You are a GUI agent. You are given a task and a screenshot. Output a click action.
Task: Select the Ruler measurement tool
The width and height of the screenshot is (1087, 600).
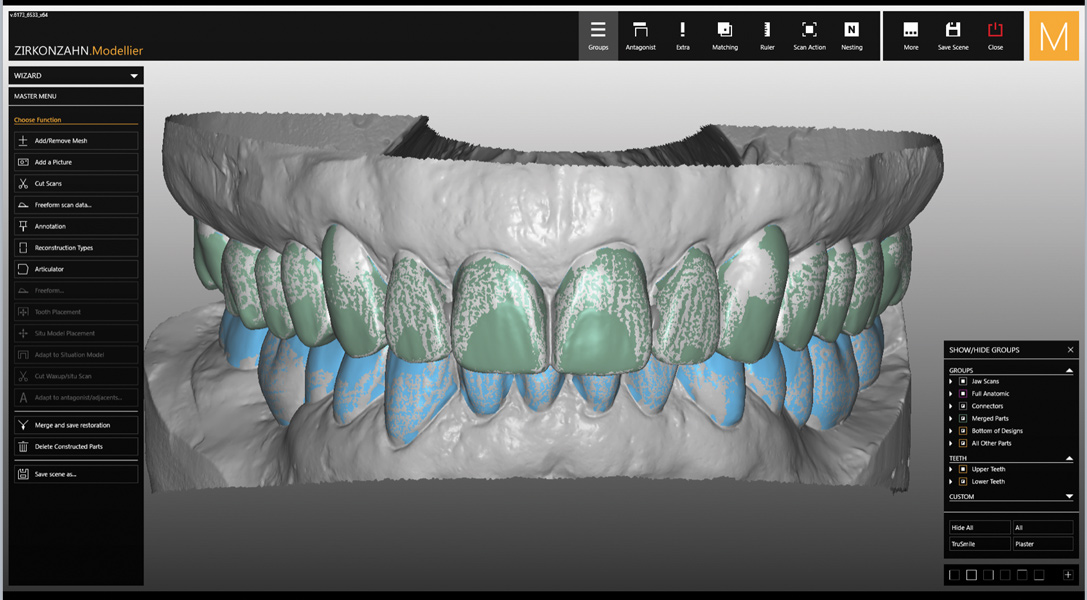click(767, 35)
